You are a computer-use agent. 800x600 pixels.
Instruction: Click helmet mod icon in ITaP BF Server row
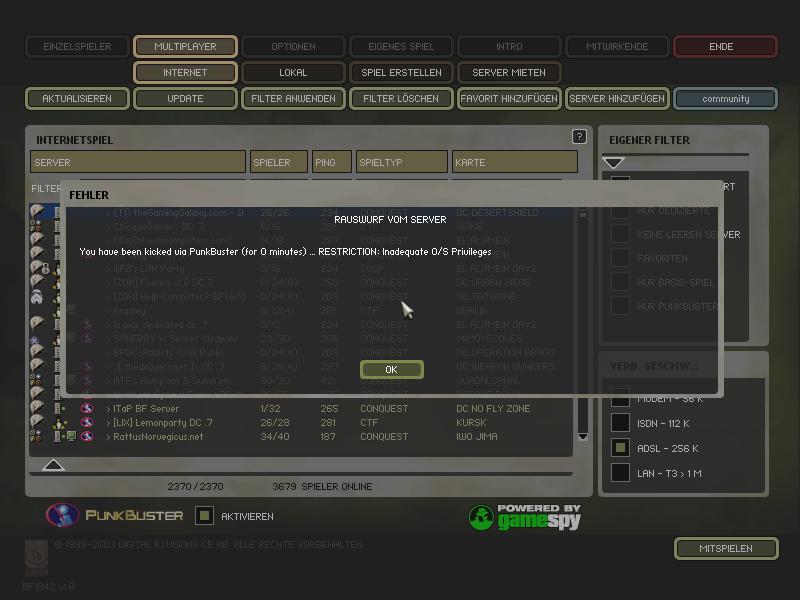click(x=37, y=408)
